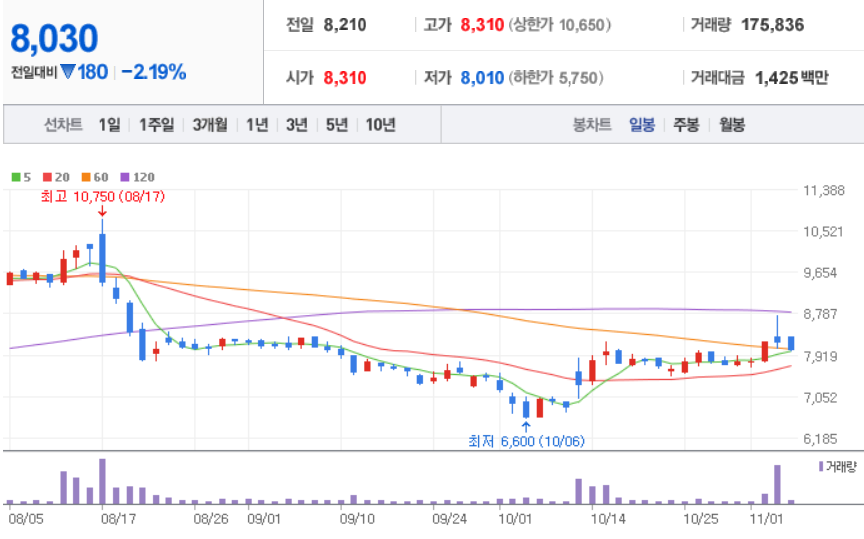Click the purple 120-day moving average legend
The width and height of the screenshot is (864, 539).
(x=137, y=177)
